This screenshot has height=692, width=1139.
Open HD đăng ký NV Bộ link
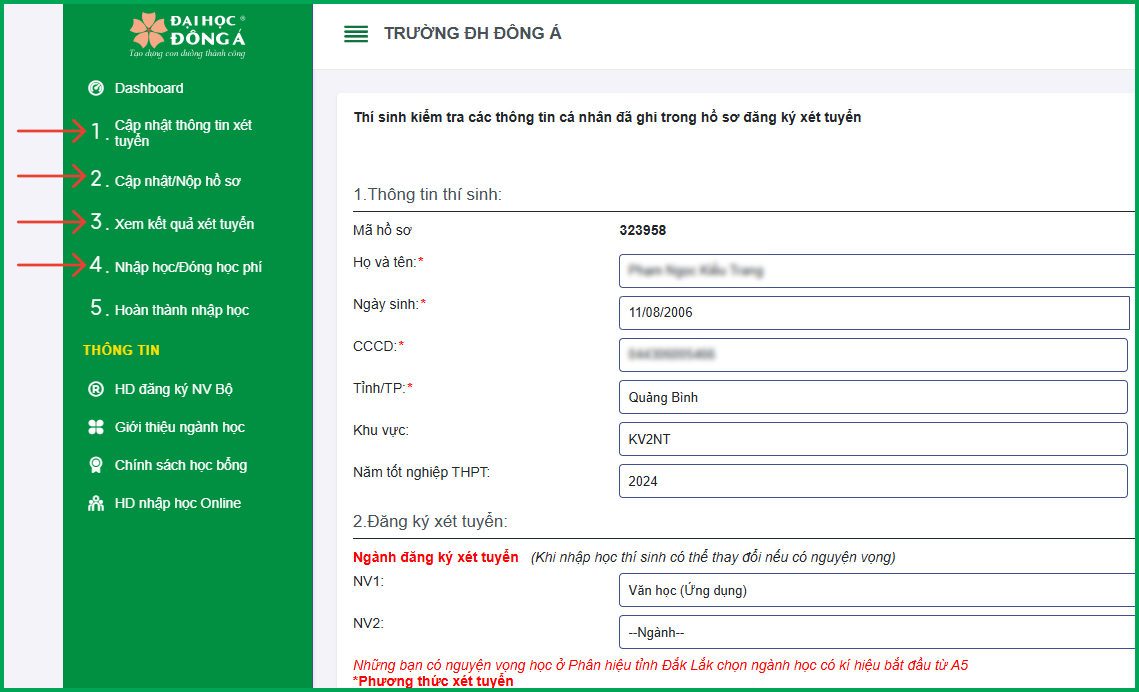click(174, 389)
